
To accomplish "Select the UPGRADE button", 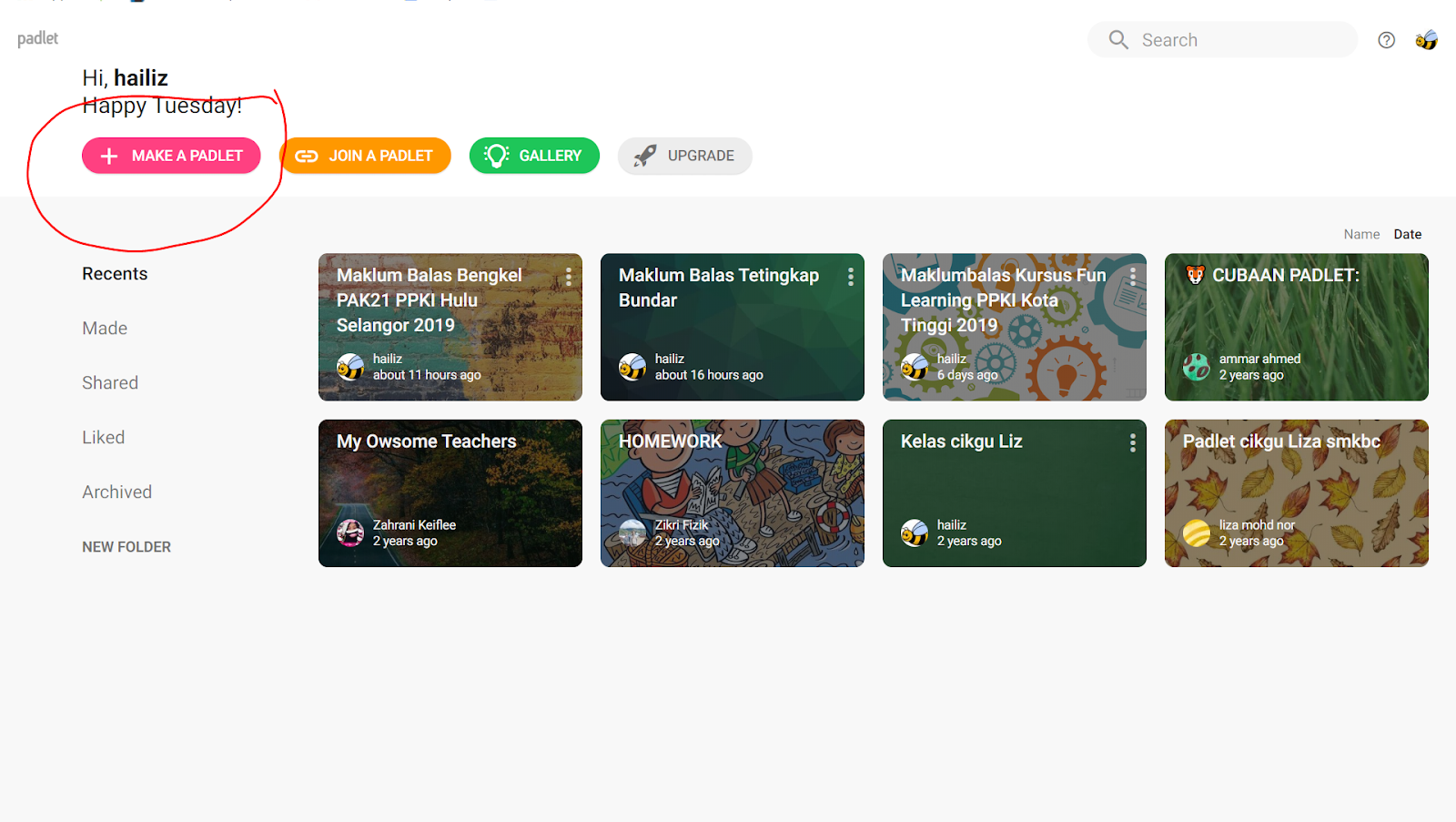I will [684, 156].
